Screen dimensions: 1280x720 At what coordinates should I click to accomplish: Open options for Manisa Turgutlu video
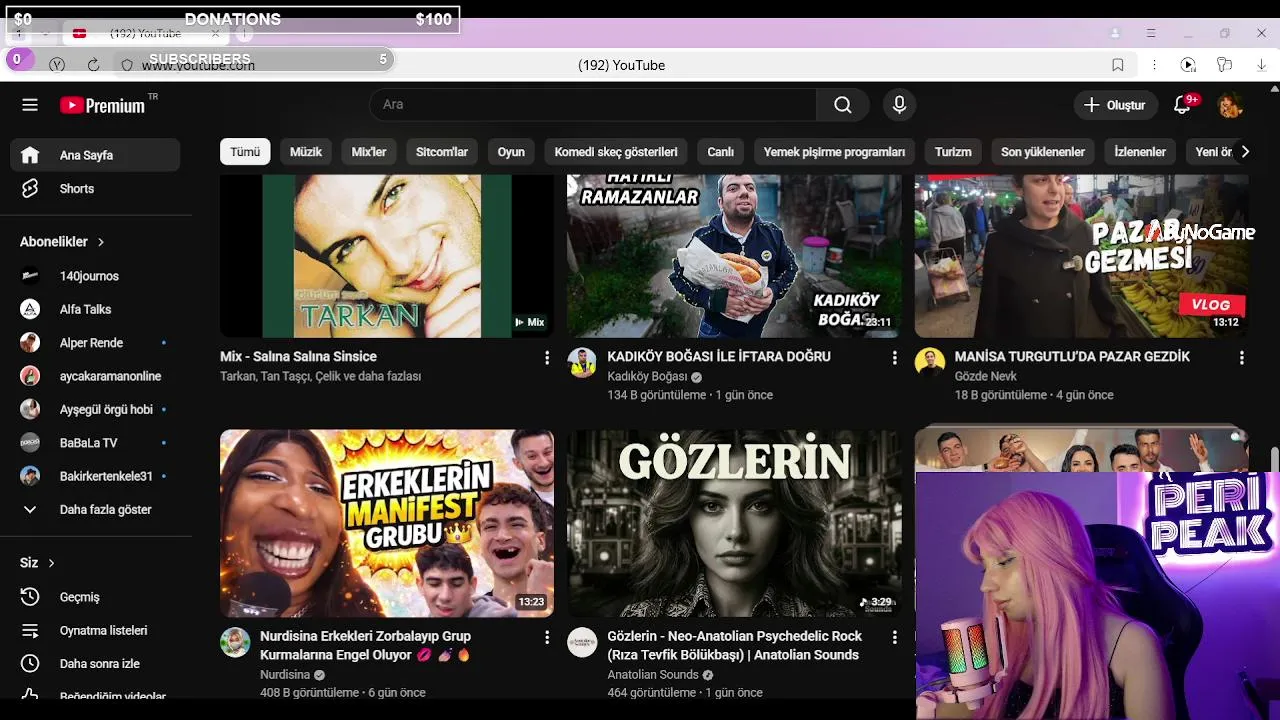coord(1241,358)
